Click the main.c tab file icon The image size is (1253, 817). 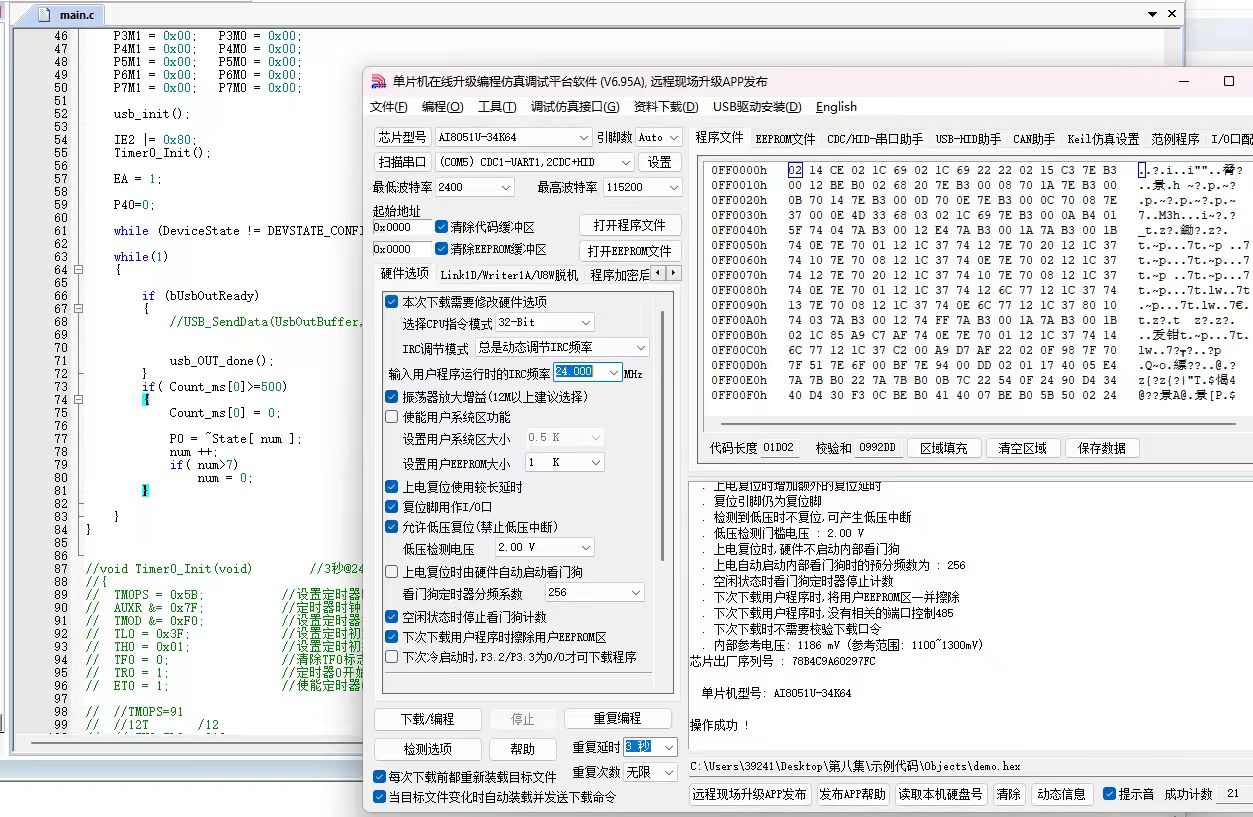tap(43, 15)
